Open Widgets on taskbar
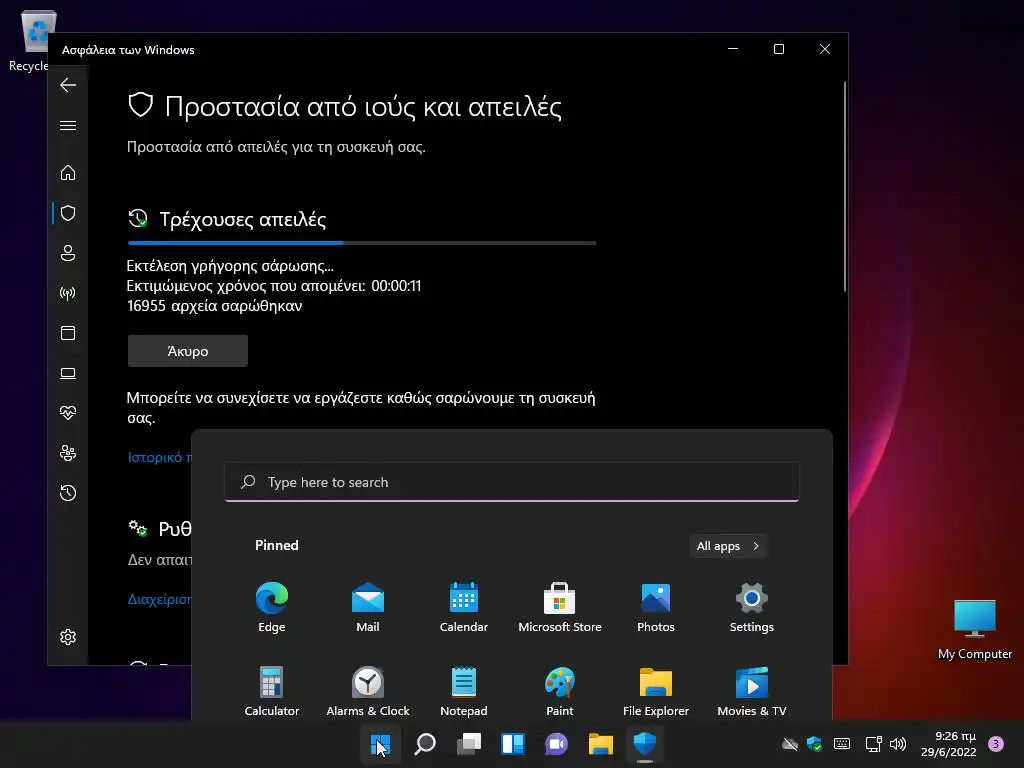Image resolution: width=1024 pixels, height=768 pixels. coord(513,744)
